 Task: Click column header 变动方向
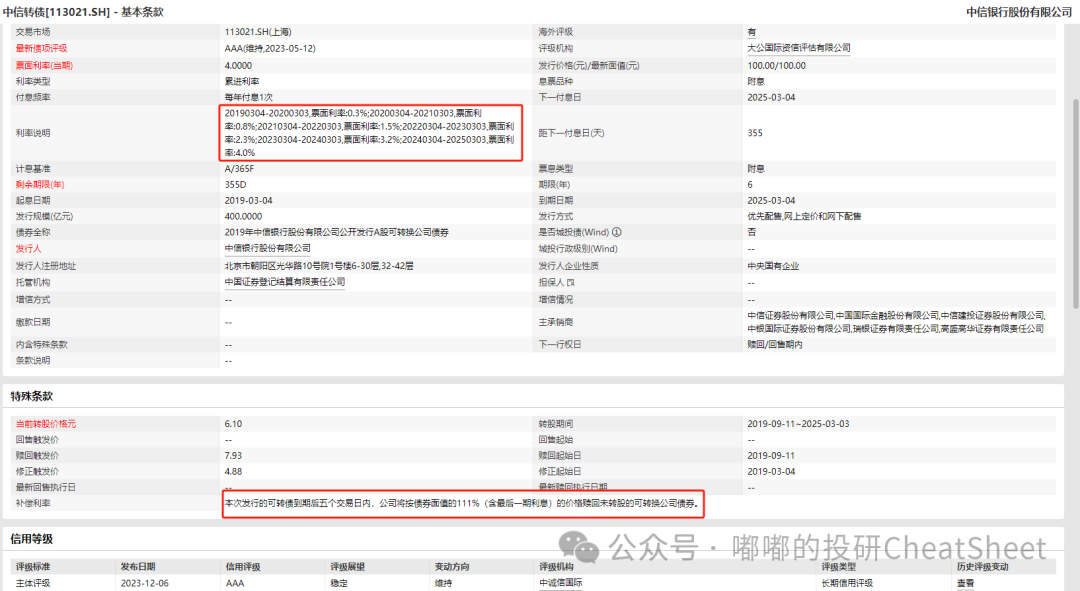452,567
